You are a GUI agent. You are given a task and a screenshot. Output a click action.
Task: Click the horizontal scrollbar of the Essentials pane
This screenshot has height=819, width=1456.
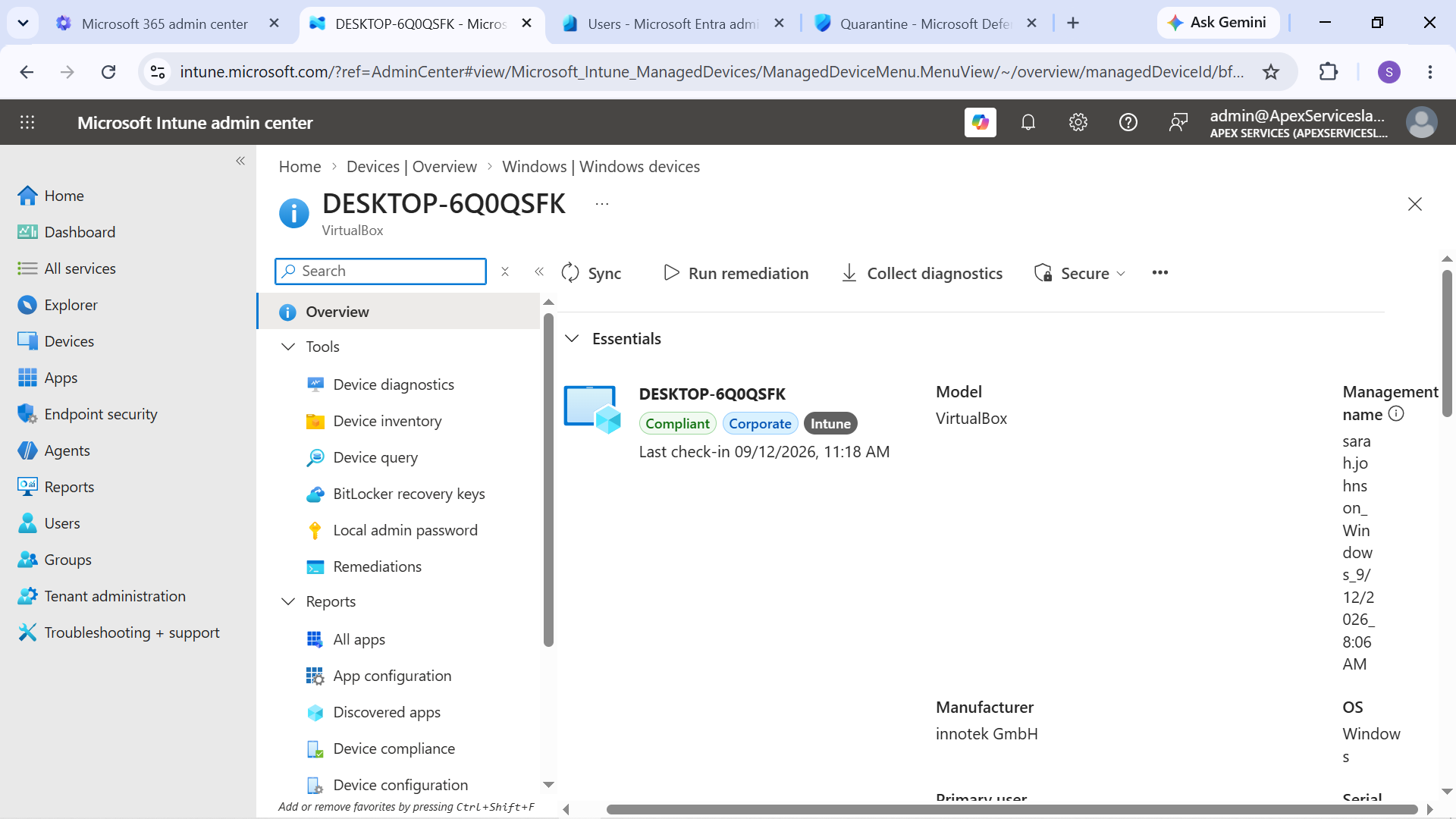1012,809
